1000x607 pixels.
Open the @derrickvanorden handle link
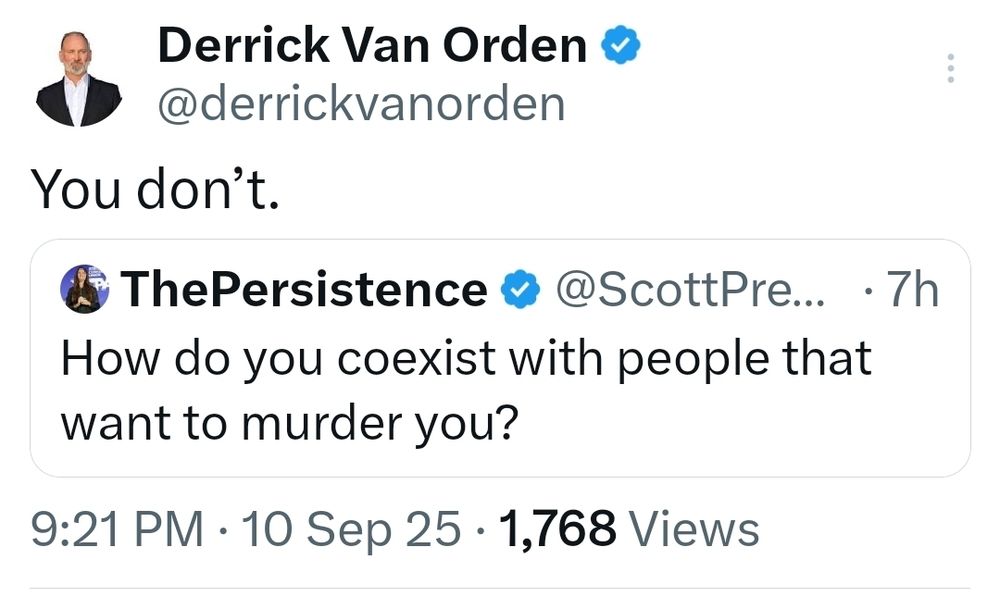[x=360, y=104]
